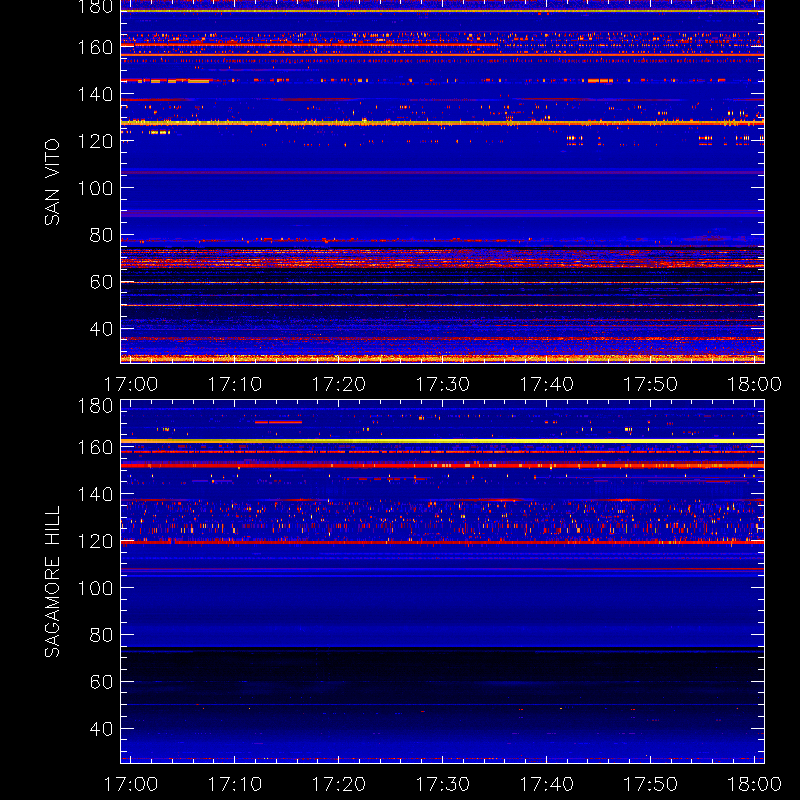The image size is (800, 800).
Task: Click 17:30 time label under San Vito plot
Action: (442, 384)
